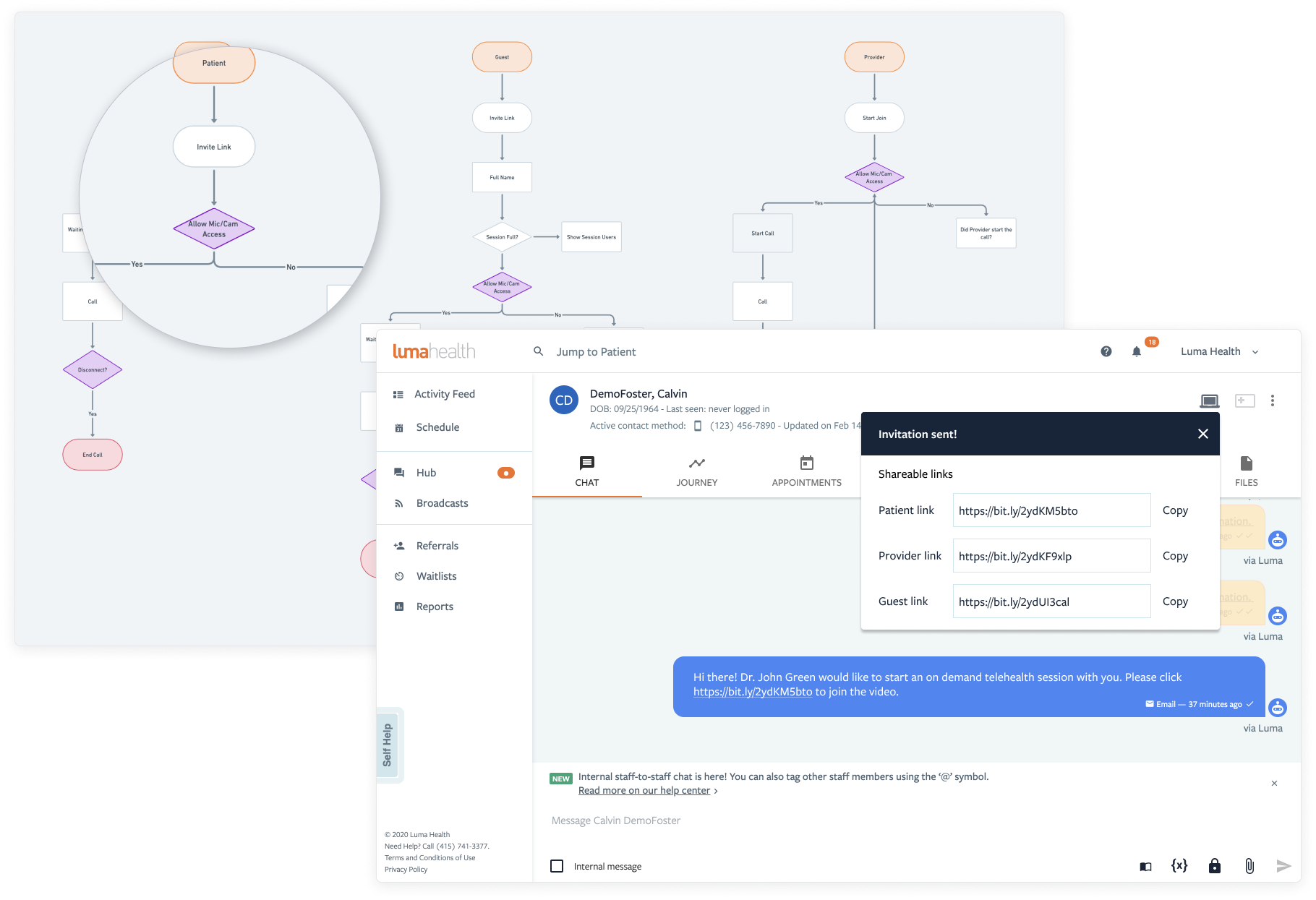
Task: Click the laptop telehealth icon
Action: coord(1209,400)
